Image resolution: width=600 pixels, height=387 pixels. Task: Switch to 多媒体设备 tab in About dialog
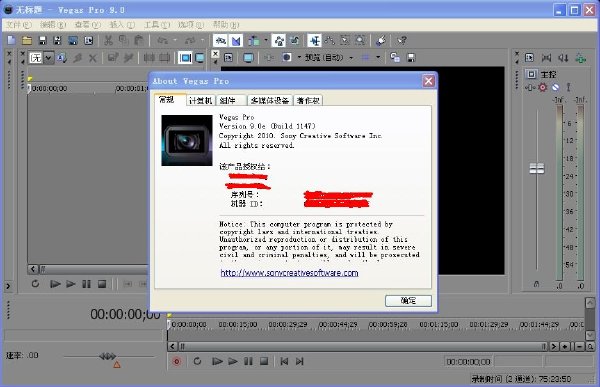pyautogui.click(x=270, y=100)
